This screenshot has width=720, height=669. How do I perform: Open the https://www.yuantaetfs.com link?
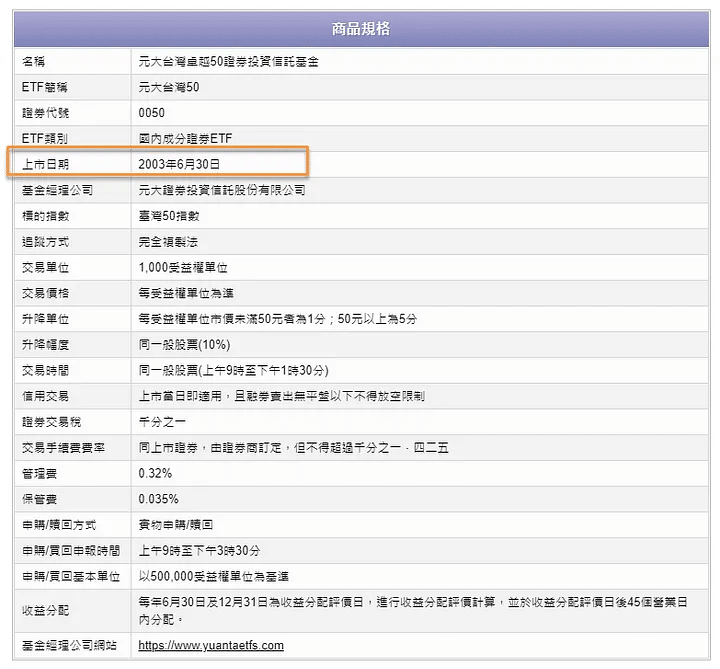click(x=211, y=645)
